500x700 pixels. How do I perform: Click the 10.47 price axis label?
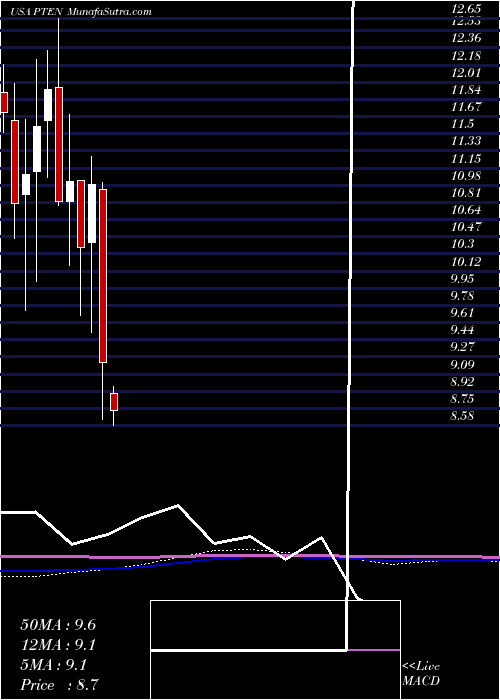pos(466,227)
